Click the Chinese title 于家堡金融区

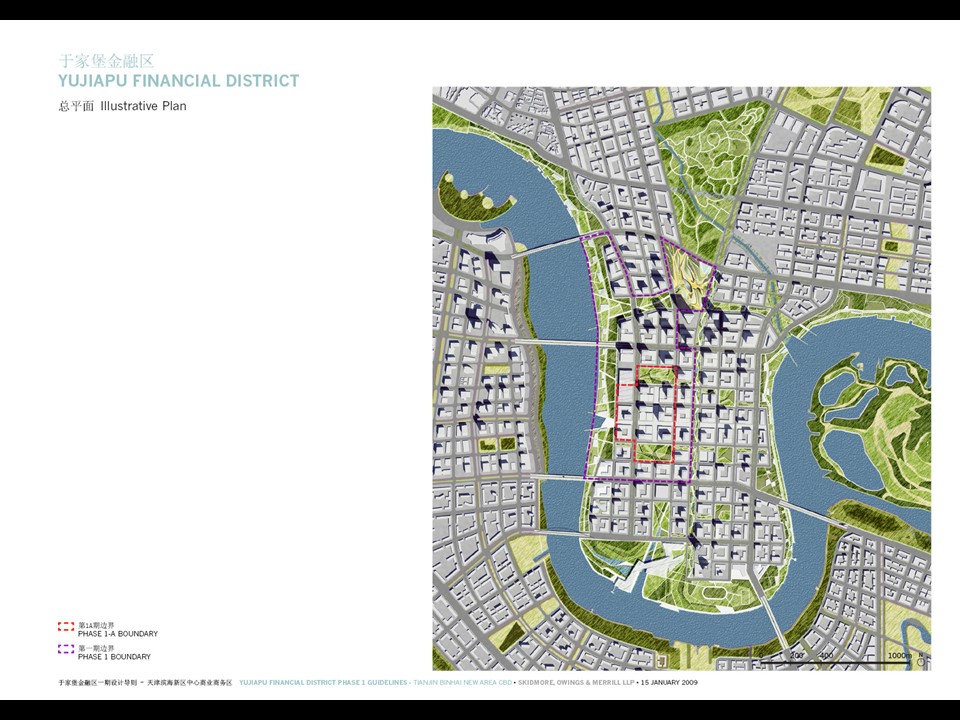106,62
